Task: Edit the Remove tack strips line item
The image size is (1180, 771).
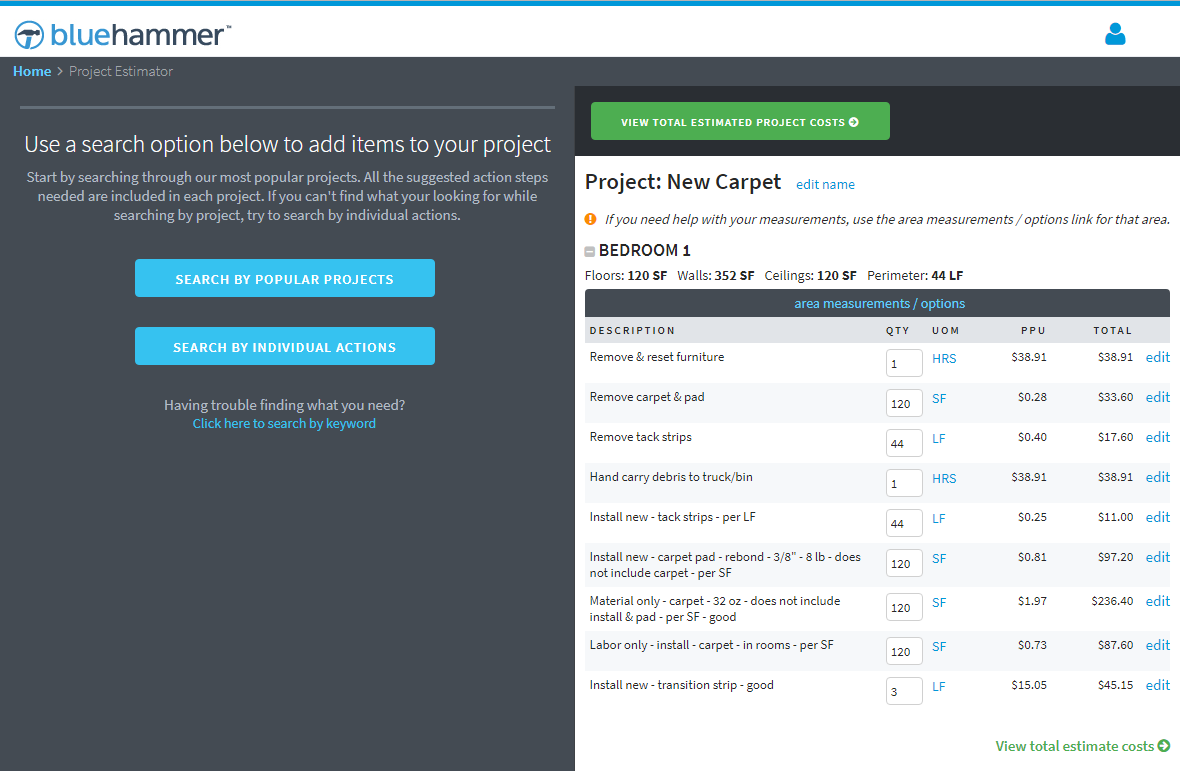Action: 1157,437
